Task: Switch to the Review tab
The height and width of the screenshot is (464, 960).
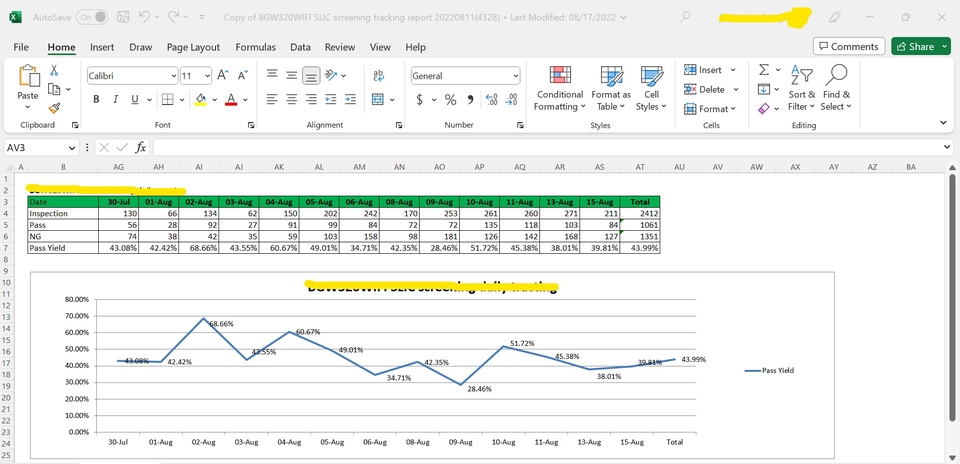Action: 340,47
